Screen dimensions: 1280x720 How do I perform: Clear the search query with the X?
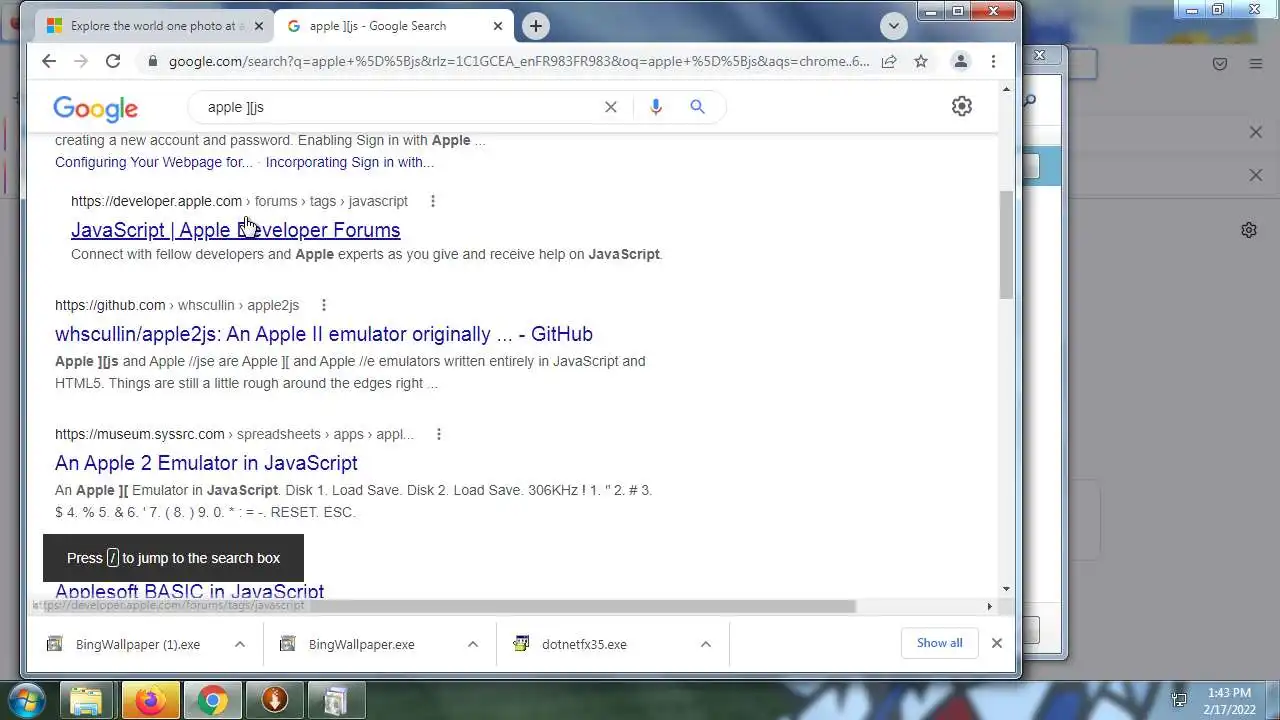click(x=611, y=107)
